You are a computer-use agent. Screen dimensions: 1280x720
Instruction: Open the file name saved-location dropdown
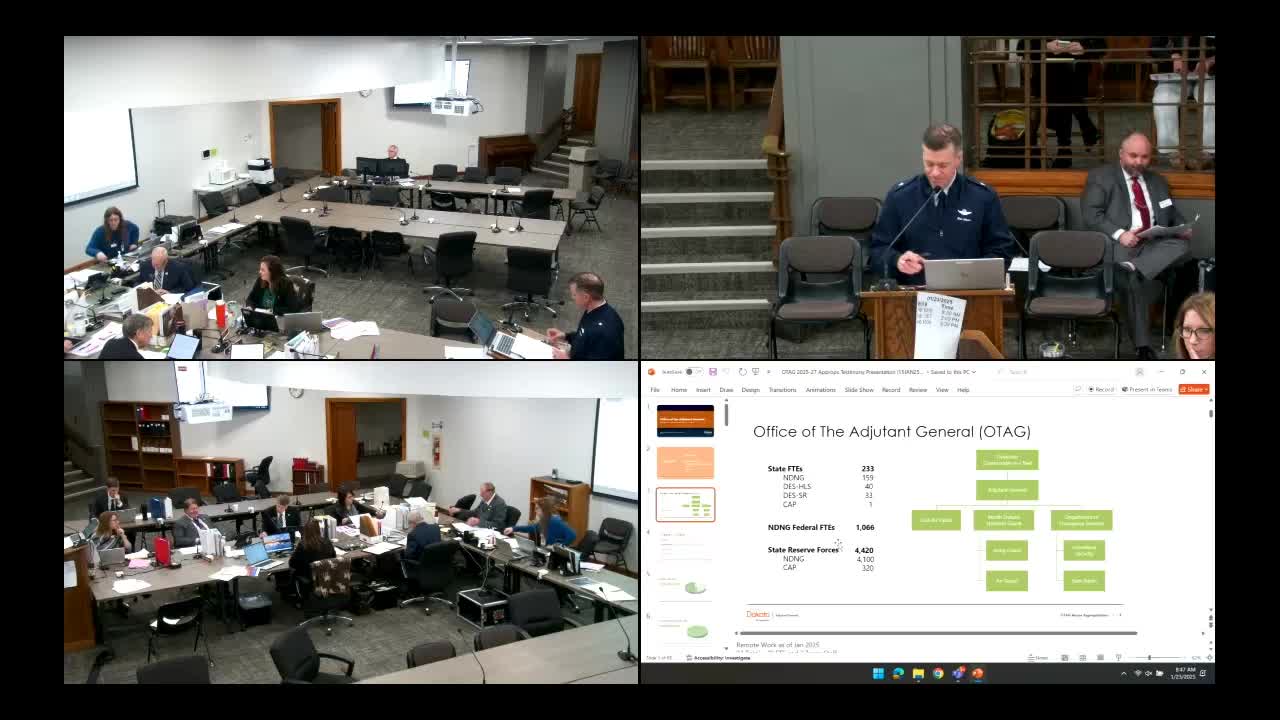(x=972, y=372)
